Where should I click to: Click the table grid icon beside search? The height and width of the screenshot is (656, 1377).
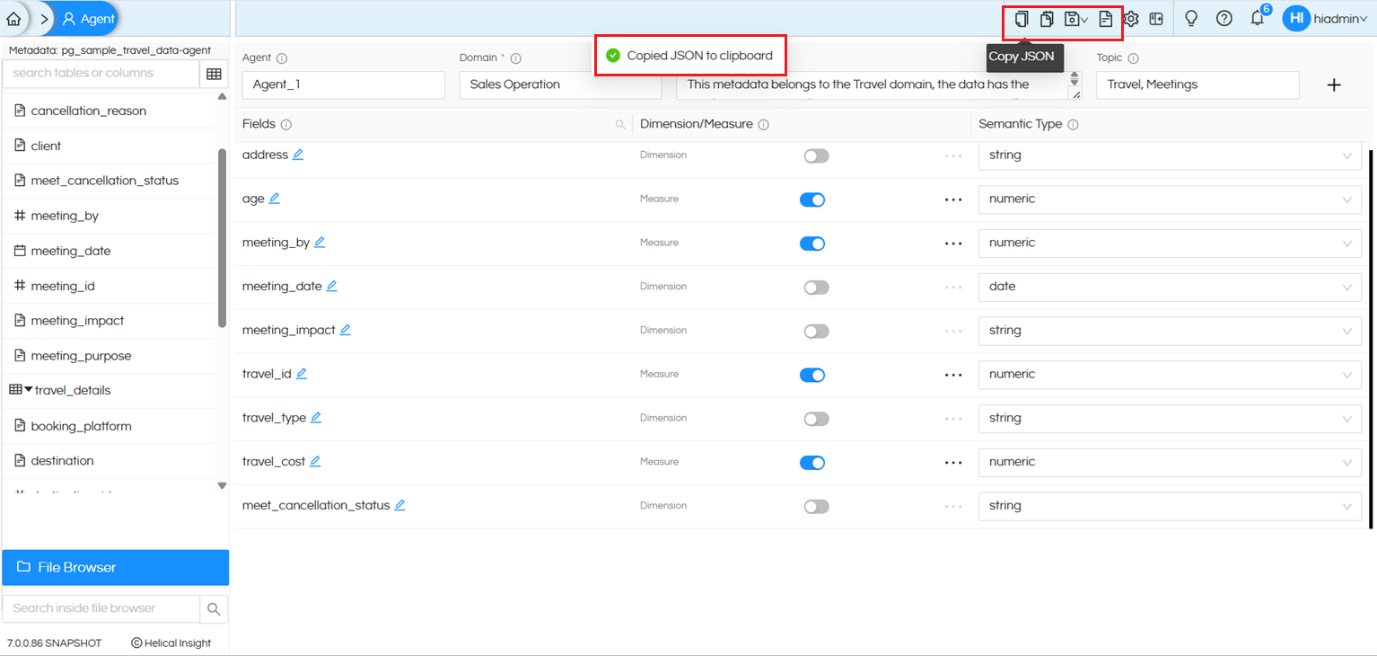[x=214, y=73]
